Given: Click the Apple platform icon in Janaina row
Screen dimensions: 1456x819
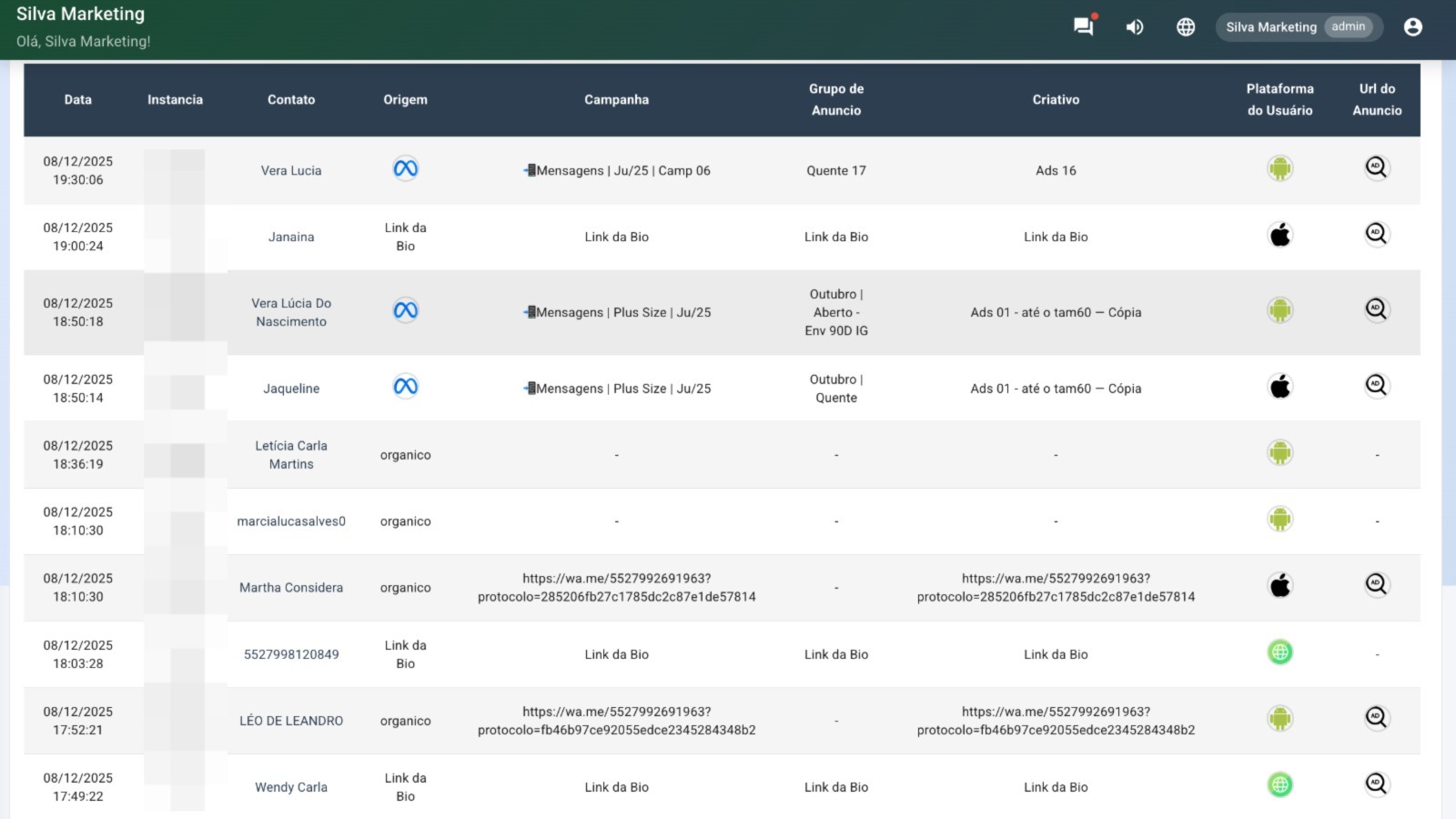Looking at the screenshot, I should tap(1279, 236).
